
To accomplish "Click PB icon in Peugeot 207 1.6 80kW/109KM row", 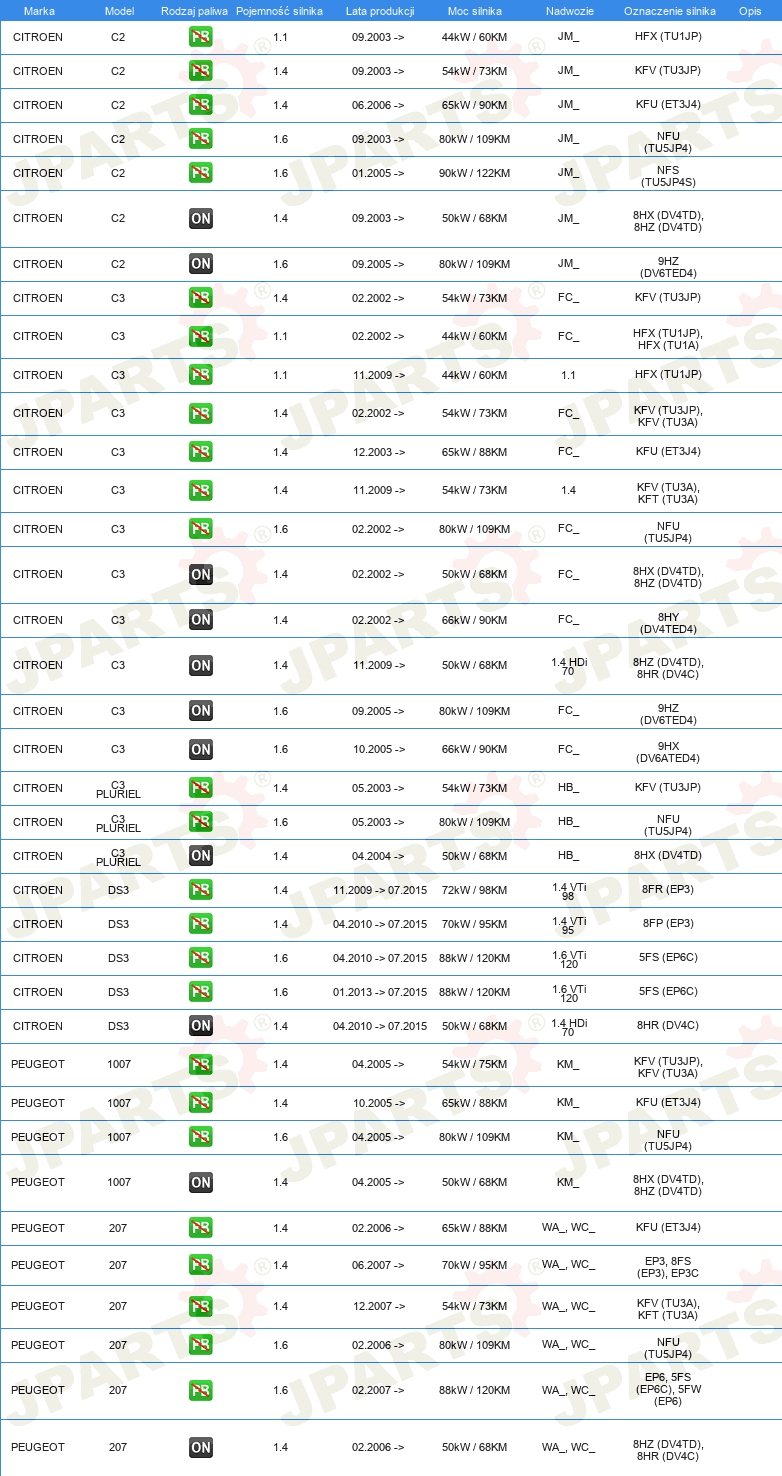I will 201,1345.
